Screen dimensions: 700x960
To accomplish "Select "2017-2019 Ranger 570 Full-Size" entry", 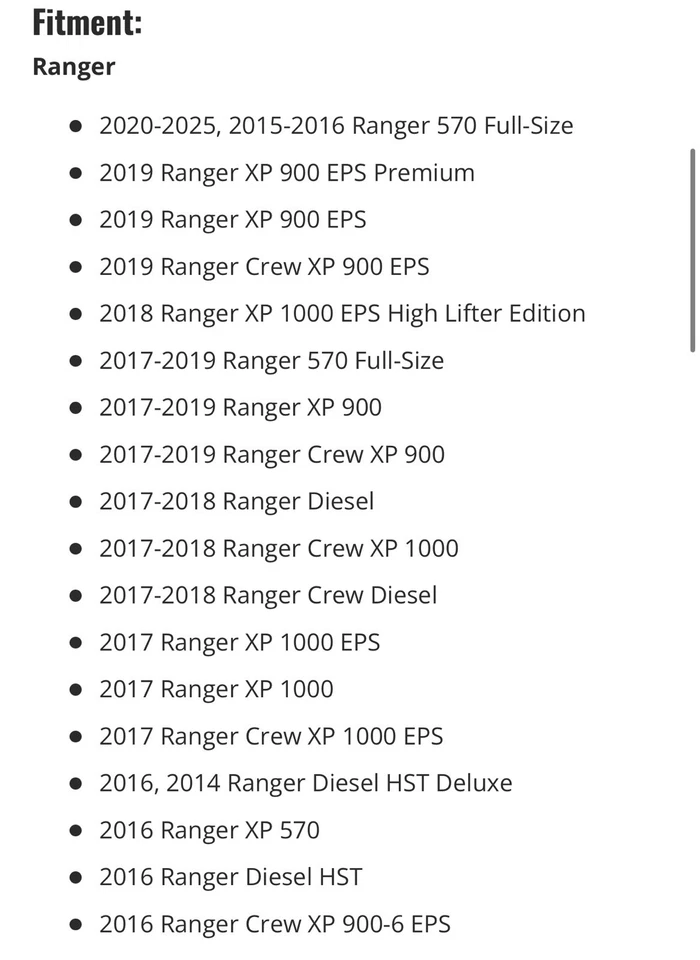I will 271,361.
